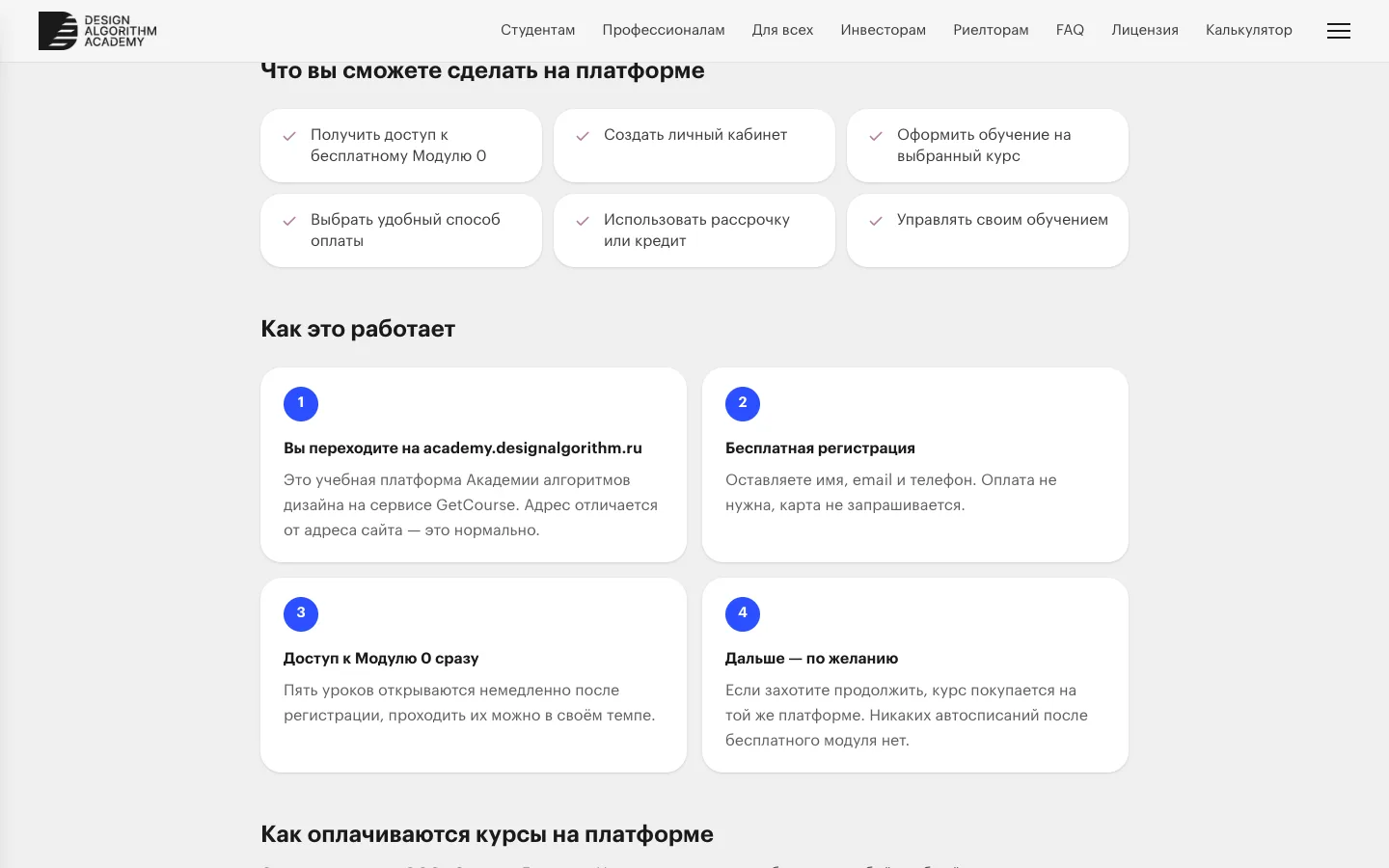Click the blue step 4 circle
The image size is (1389, 868).
click(x=743, y=613)
